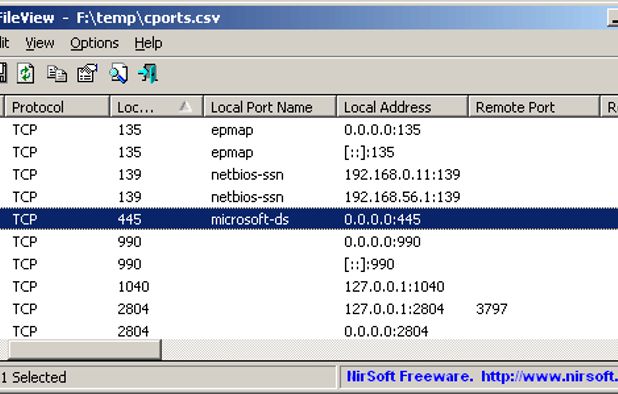Screen dimensions: 618x394
Task: Click port 990 in the [::]:990 row
Action: click(129, 264)
